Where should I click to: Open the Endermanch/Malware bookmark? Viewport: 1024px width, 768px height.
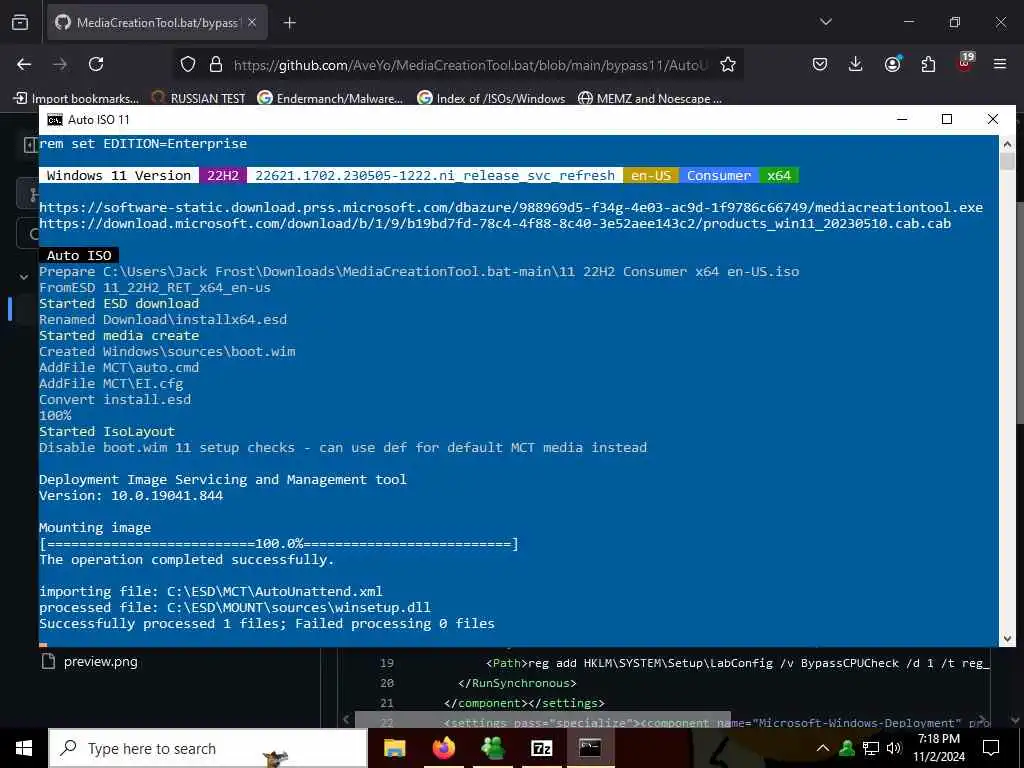click(x=330, y=99)
